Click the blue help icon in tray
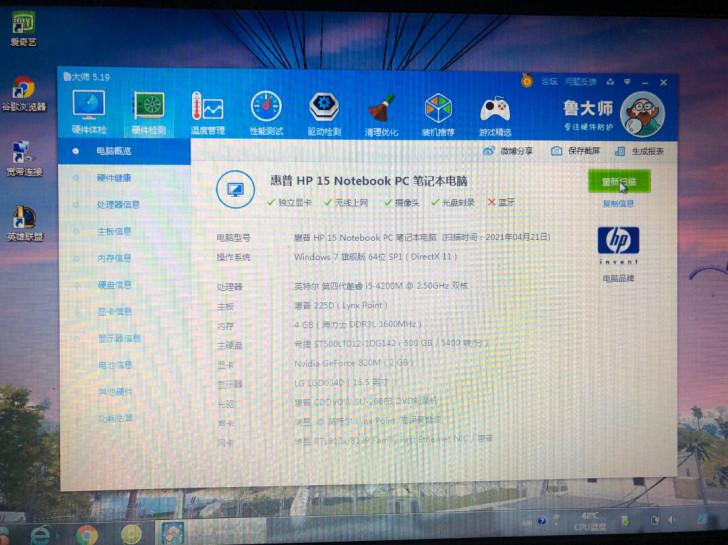 click(541, 520)
